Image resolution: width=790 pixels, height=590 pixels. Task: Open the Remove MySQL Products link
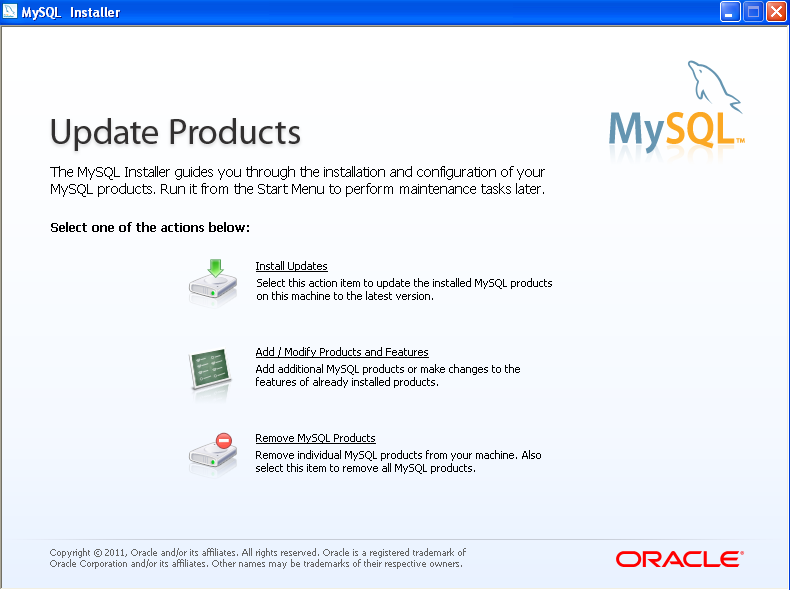click(x=315, y=438)
